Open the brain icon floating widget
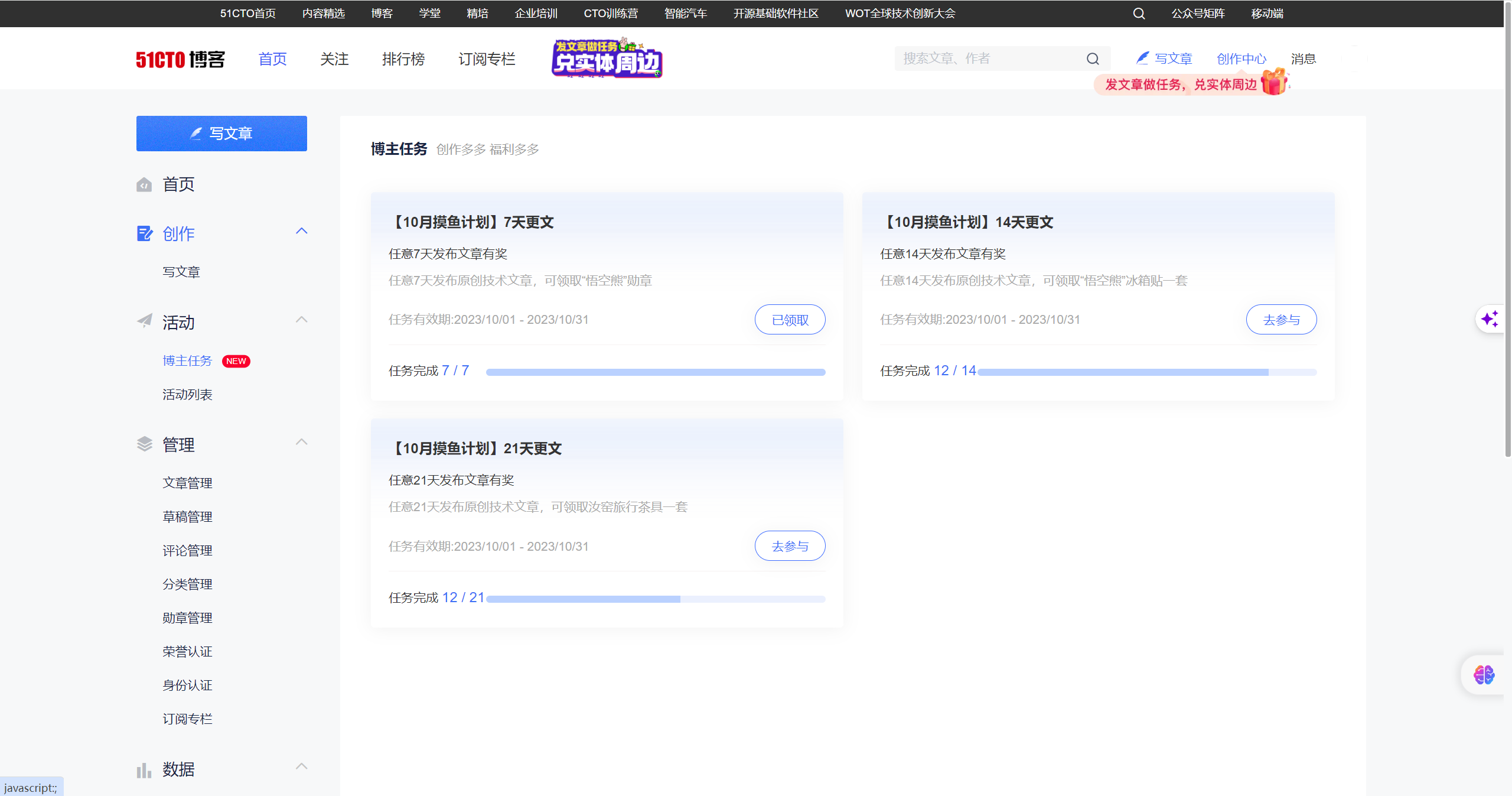 [1483, 674]
